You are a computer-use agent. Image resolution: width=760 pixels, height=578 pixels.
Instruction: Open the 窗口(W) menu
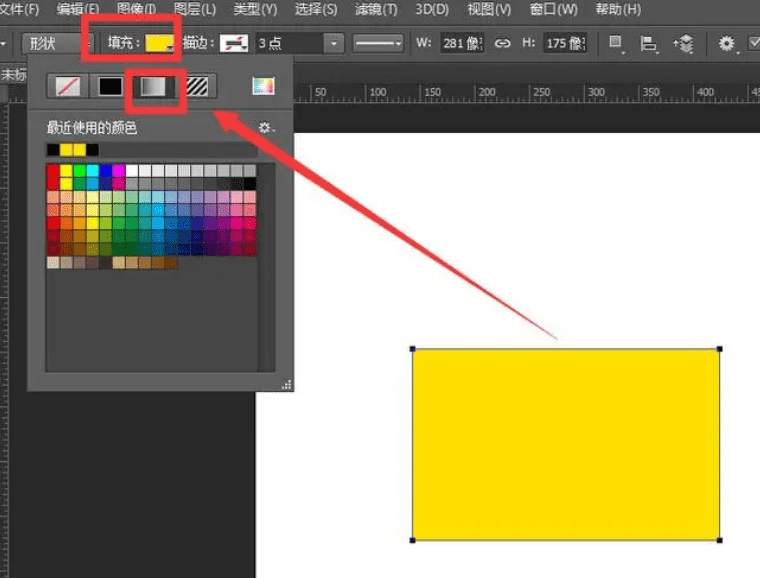point(553,9)
